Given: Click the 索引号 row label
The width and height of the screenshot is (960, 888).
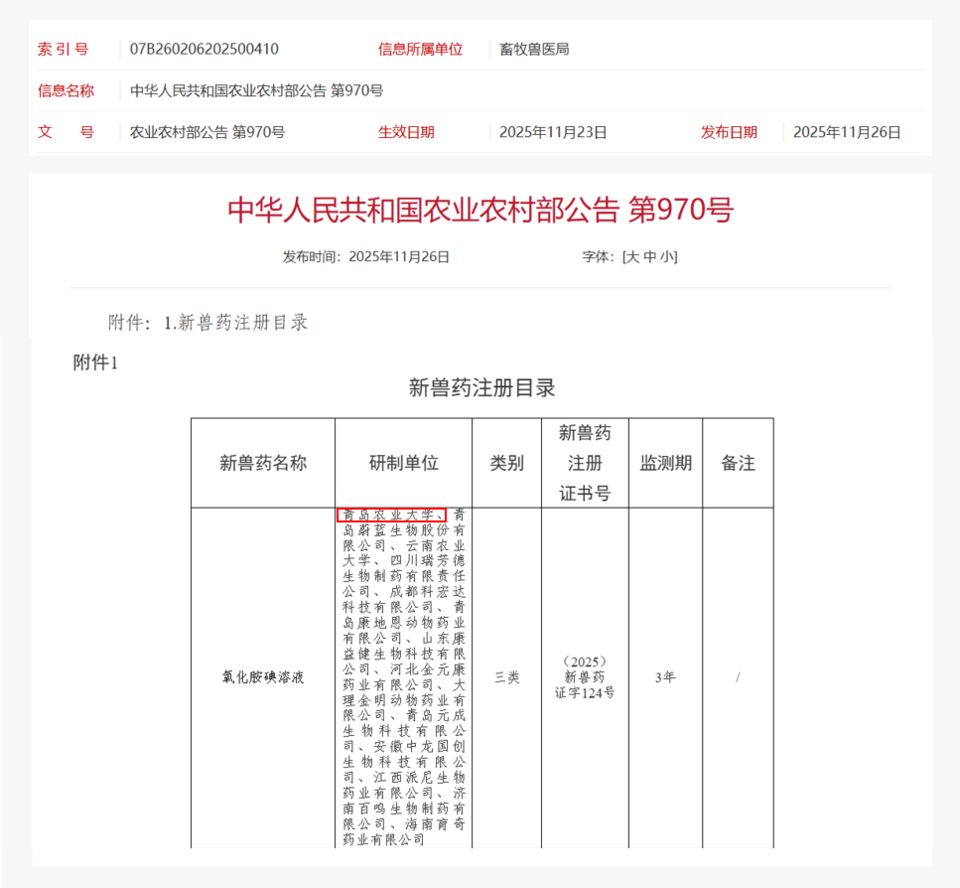Looking at the screenshot, I should [x=64, y=48].
